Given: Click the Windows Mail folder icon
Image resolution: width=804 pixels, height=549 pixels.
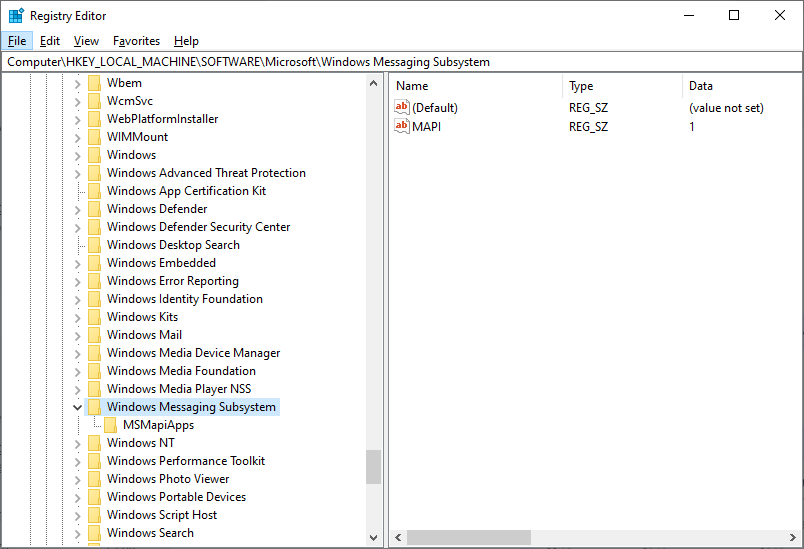Looking at the screenshot, I should click(94, 335).
